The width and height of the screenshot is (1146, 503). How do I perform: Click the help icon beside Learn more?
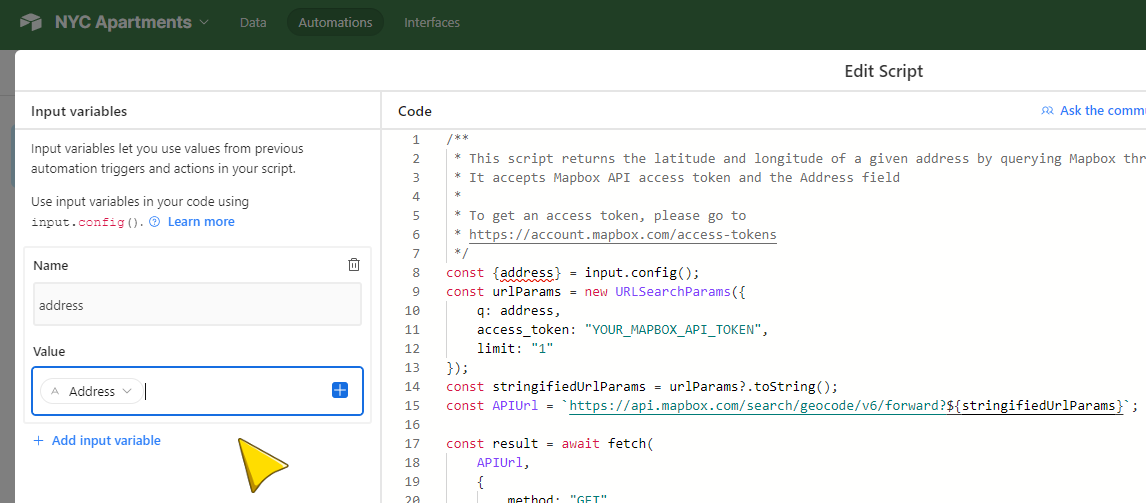pyautogui.click(x=154, y=222)
